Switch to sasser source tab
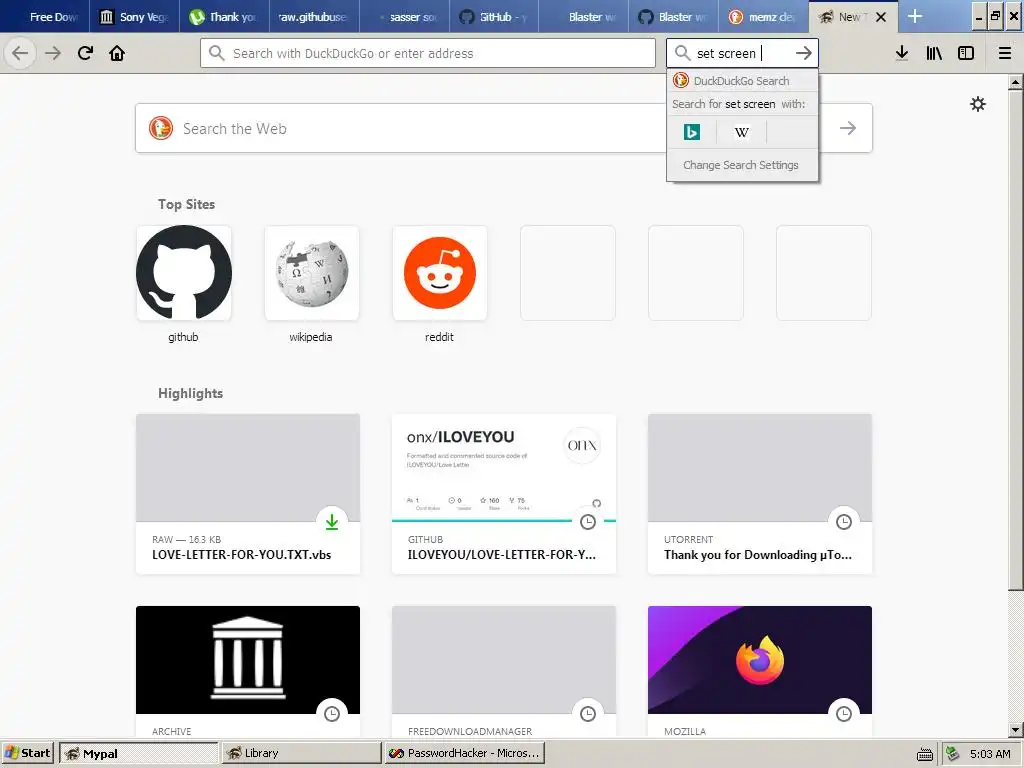Screen dimensions: 1024x768 coord(404,17)
